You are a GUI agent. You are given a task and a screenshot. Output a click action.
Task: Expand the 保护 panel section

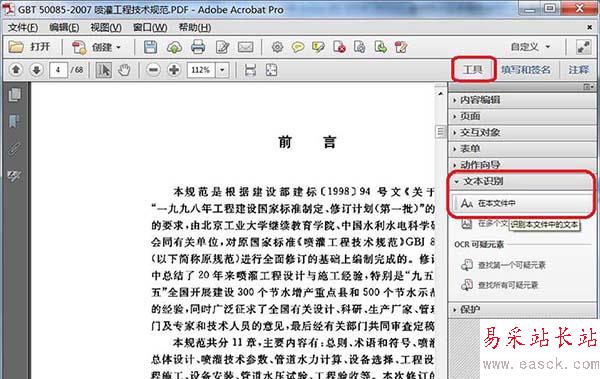pyautogui.click(x=522, y=309)
